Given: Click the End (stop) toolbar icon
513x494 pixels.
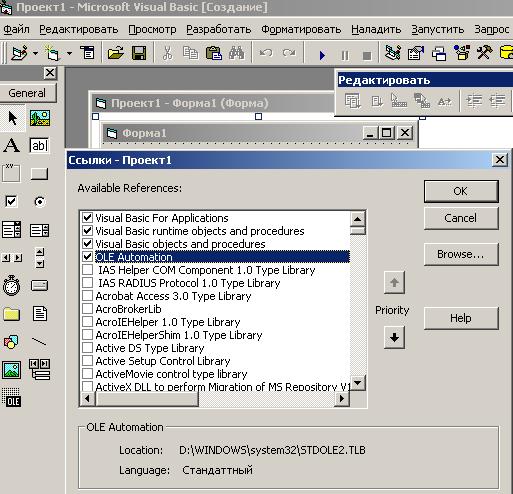Looking at the screenshot, I should pyautogui.click(x=367, y=55).
